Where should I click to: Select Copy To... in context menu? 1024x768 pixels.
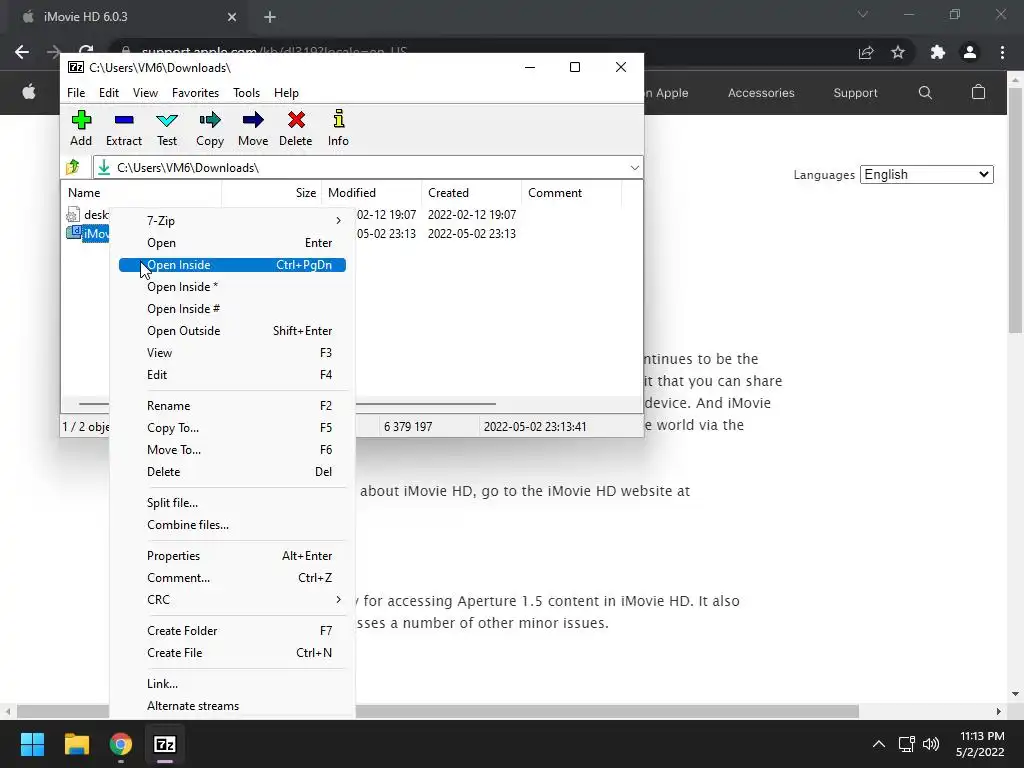tap(232, 428)
